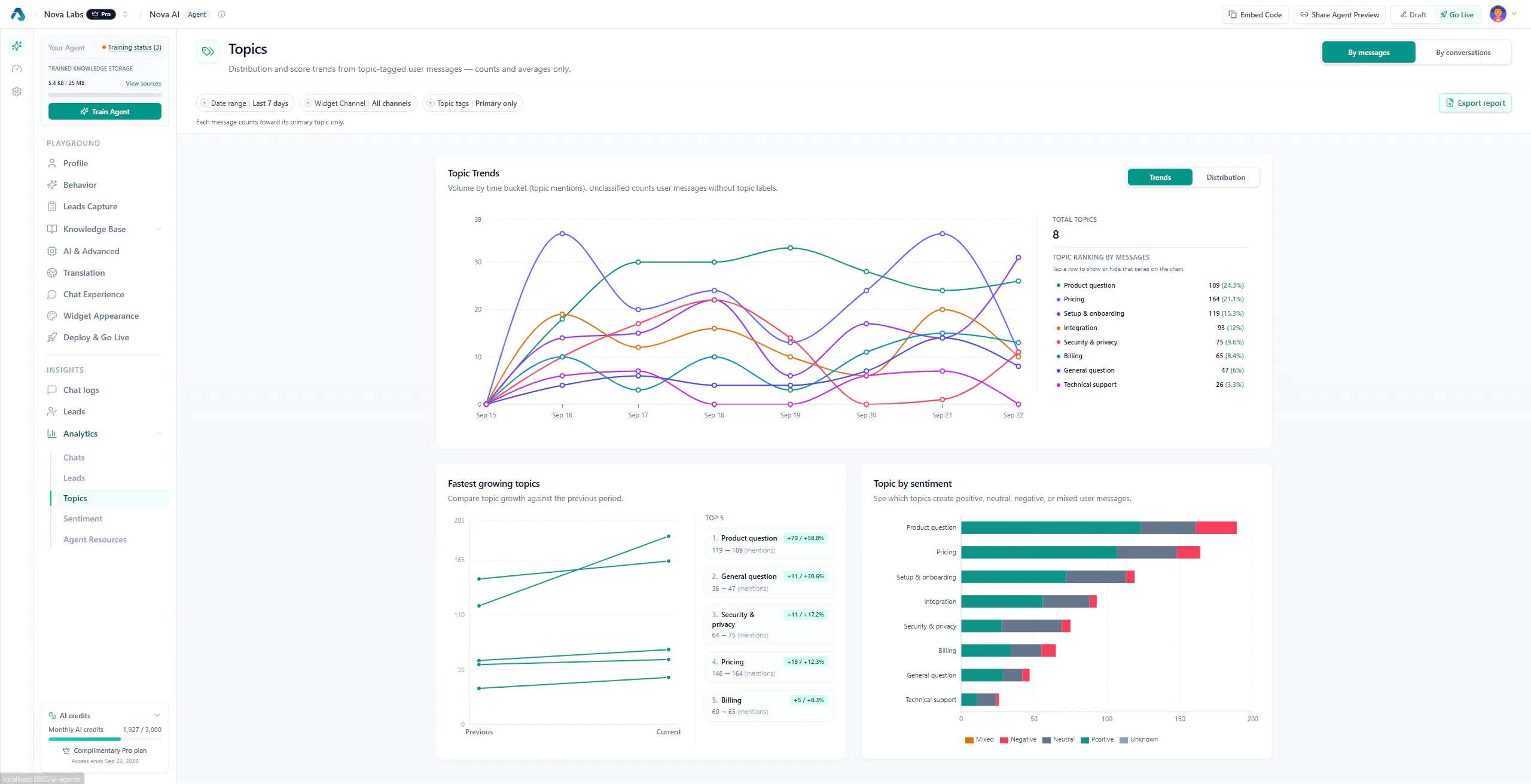Collapse the AI credits panel chevron

click(x=157, y=715)
